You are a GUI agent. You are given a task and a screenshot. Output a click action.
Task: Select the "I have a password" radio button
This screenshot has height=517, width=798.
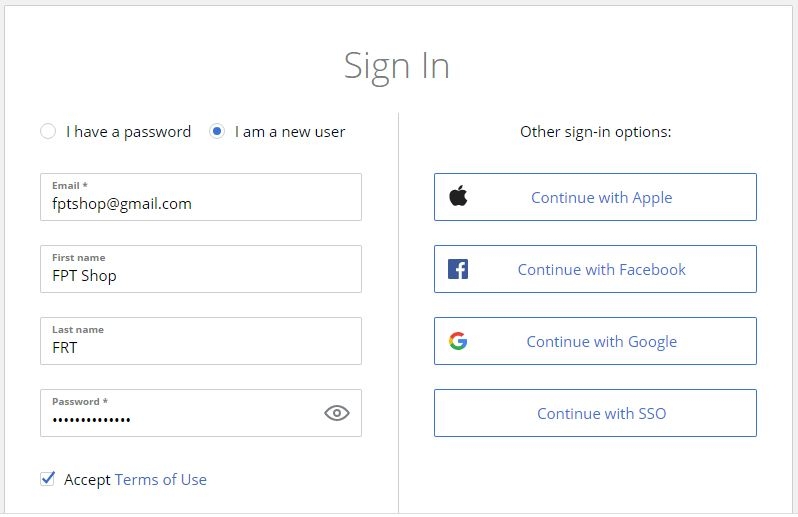(x=48, y=131)
